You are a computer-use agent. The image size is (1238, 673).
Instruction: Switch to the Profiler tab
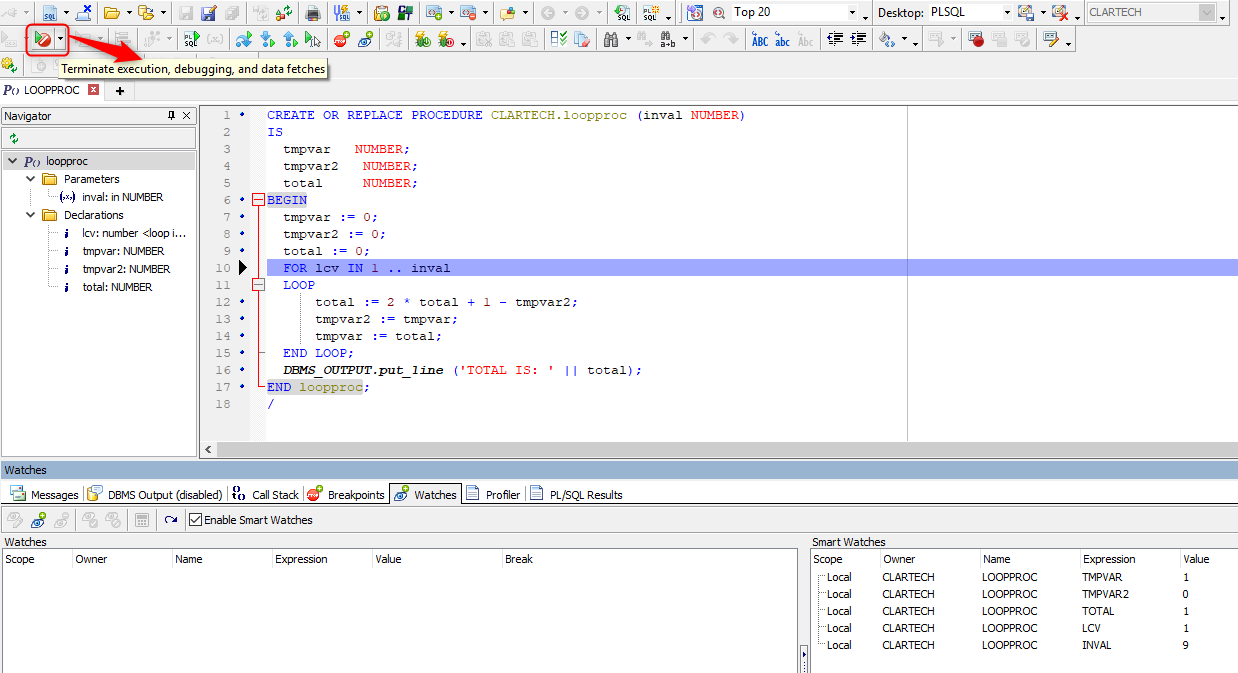click(493, 495)
